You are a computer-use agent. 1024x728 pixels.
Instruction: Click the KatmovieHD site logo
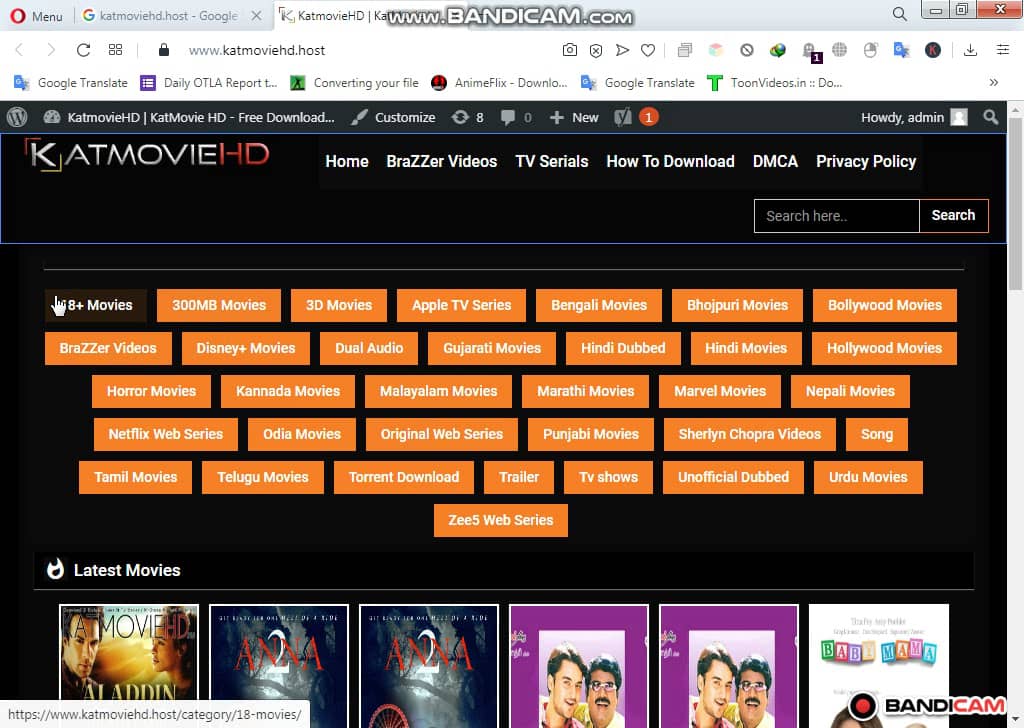pos(148,155)
